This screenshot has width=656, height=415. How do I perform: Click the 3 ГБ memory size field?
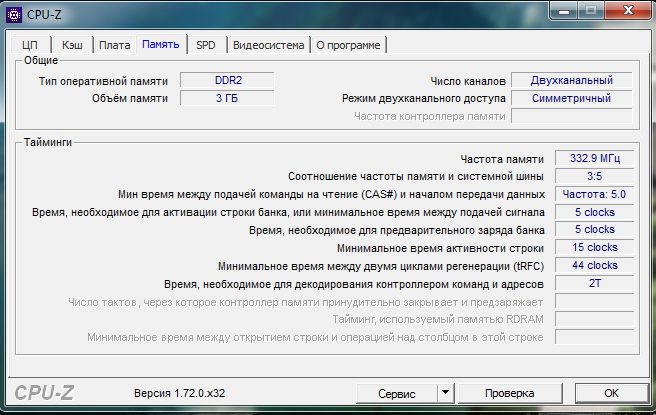[228, 98]
